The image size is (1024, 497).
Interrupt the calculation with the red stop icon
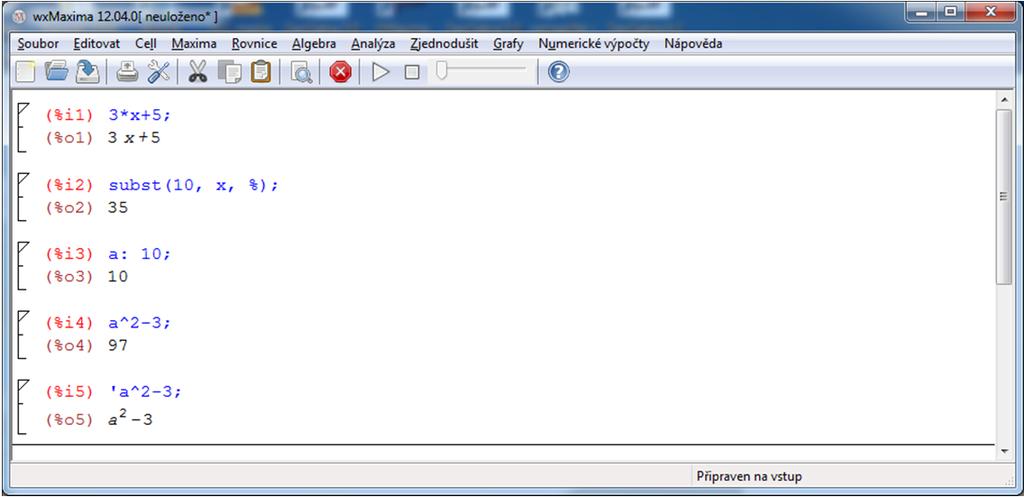[x=340, y=72]
